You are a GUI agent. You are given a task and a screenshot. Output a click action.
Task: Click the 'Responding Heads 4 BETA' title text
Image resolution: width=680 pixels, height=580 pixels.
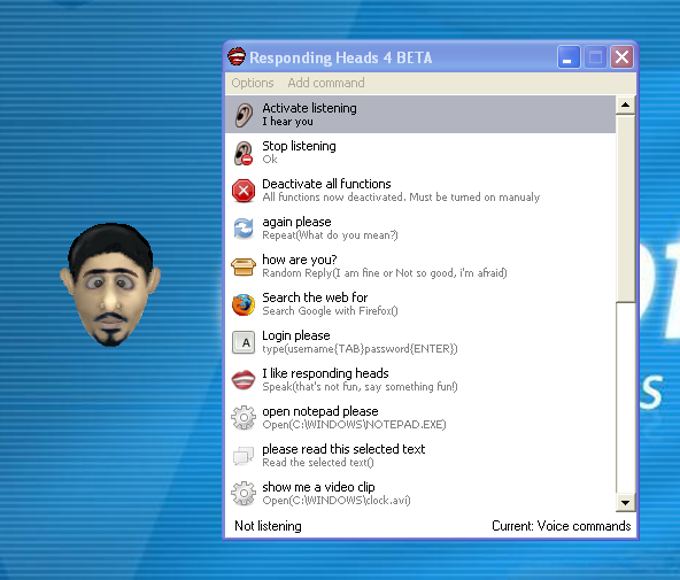click(x=340, y=58)
